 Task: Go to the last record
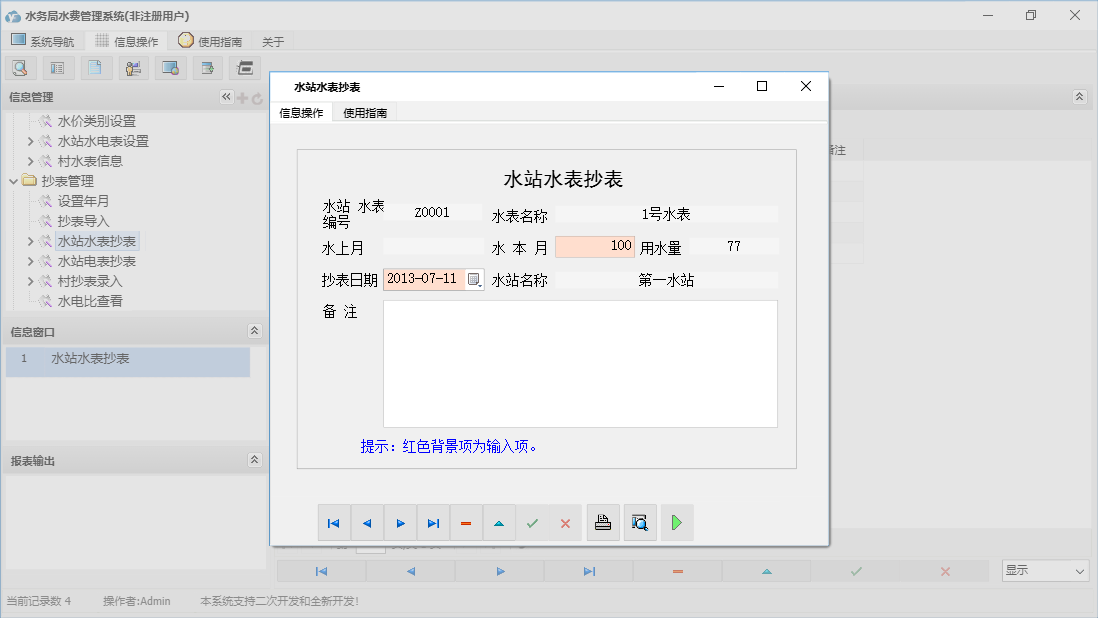click(433, 522)
